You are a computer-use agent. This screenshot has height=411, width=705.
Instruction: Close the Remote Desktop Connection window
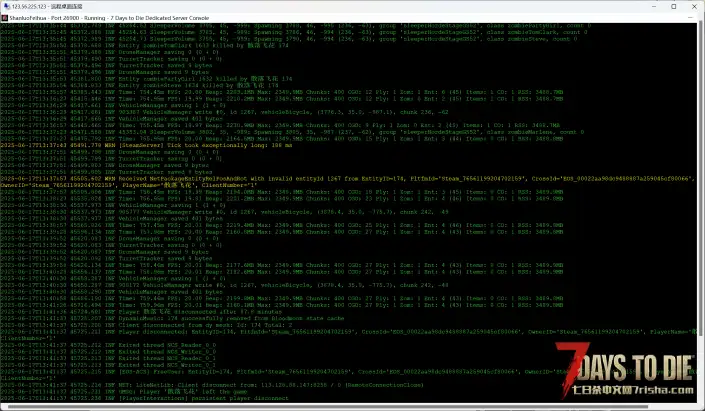[692, 5]
